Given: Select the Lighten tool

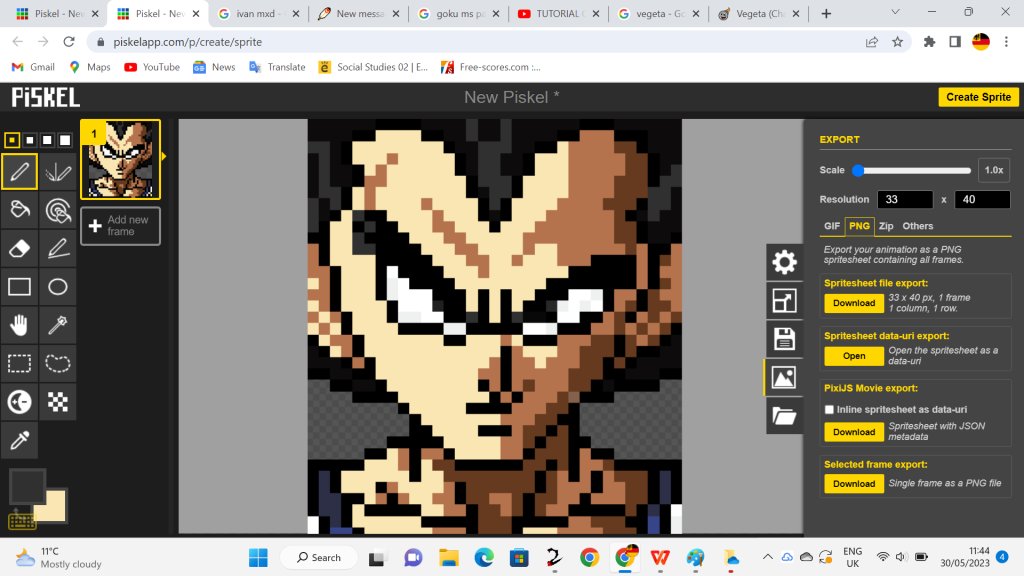Looking at the screenshot, I should (20, 402).
